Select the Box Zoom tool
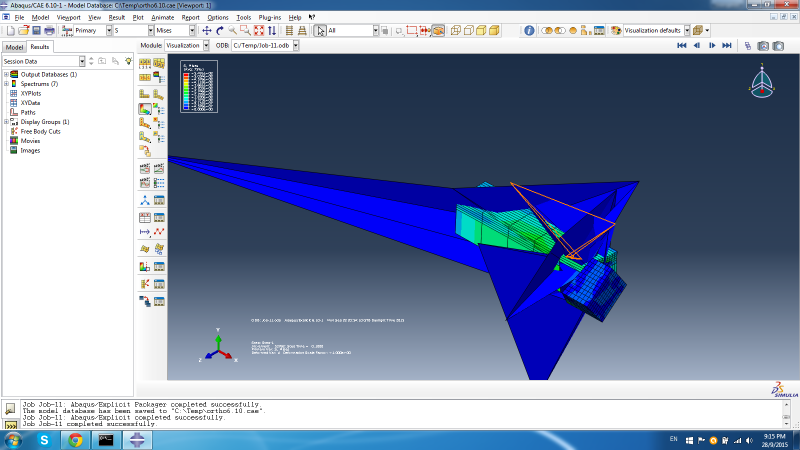 click(245, 31)
